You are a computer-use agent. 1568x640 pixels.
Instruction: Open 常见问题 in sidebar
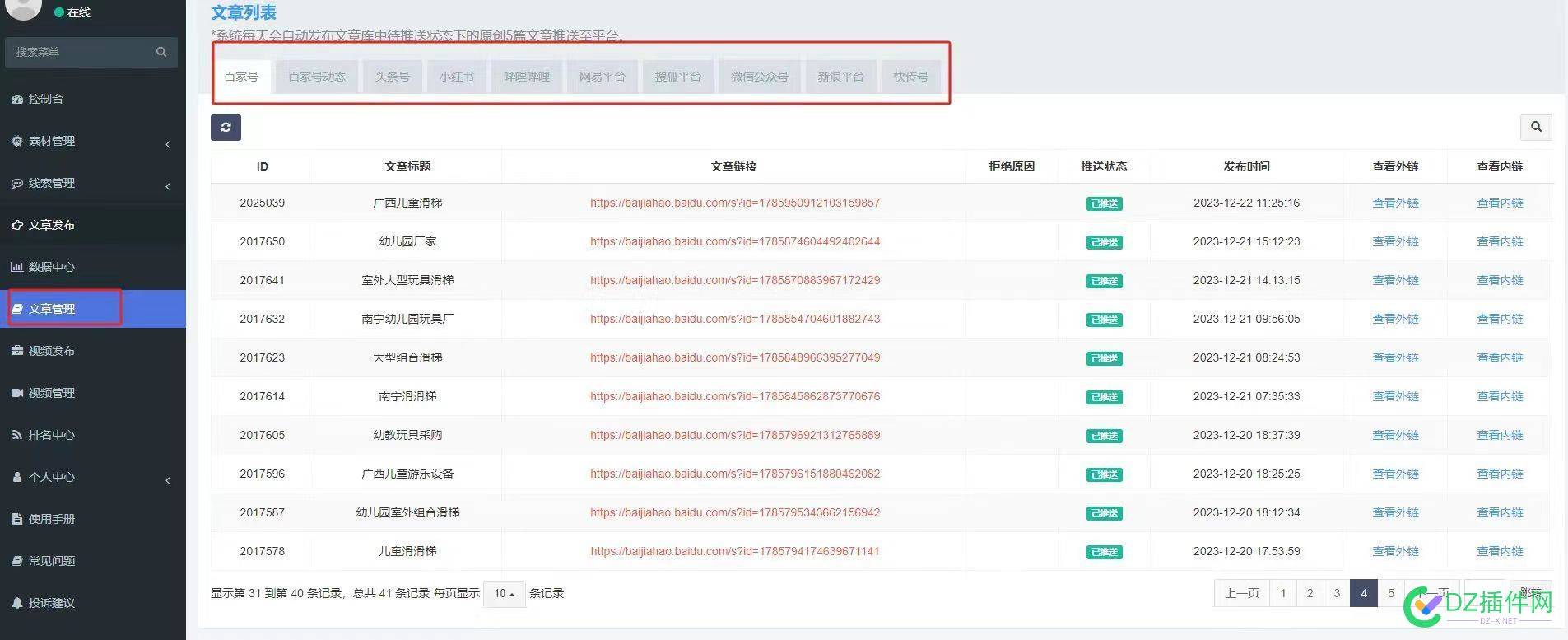(x=93, y=561)
